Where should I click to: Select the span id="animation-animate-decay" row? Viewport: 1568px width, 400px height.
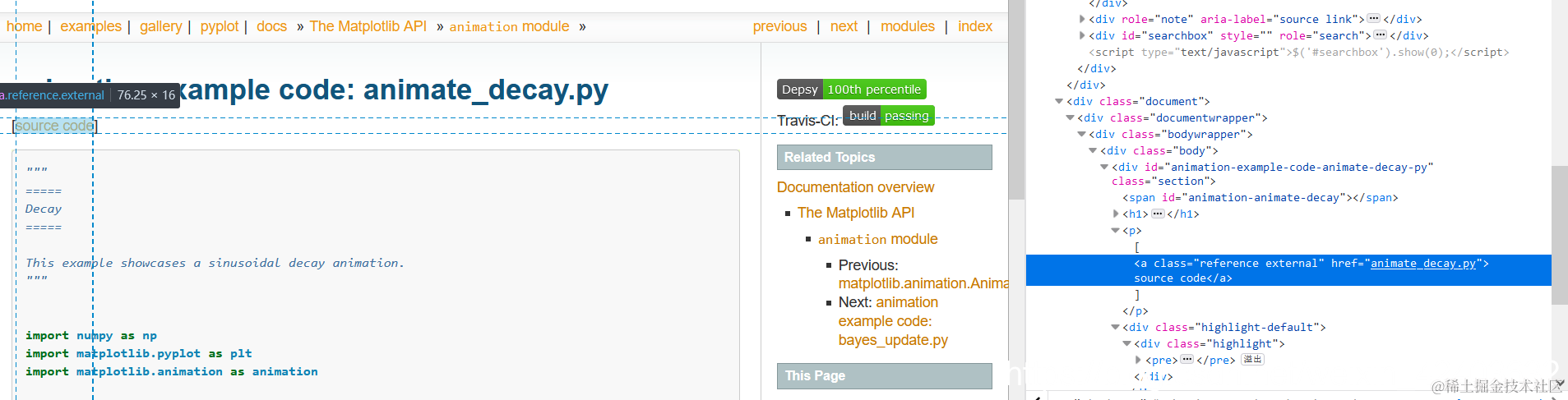(x=1260, y=197)
